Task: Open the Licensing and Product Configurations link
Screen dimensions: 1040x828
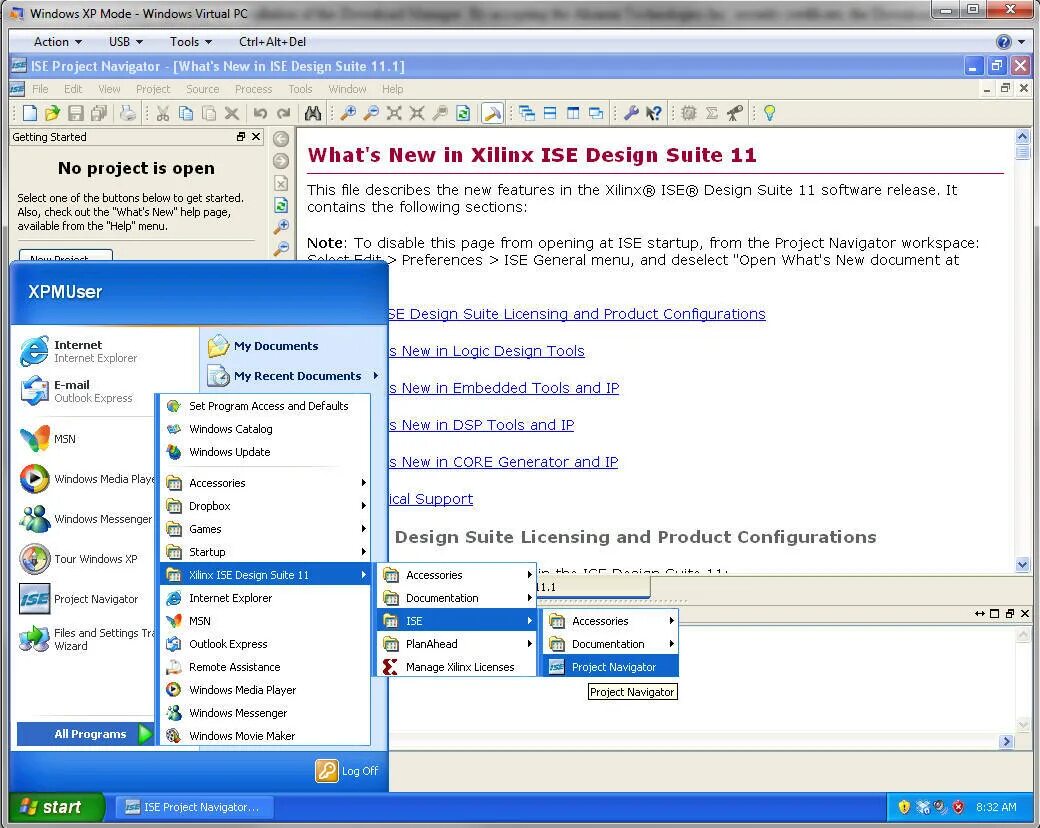Action: [577, 314]
